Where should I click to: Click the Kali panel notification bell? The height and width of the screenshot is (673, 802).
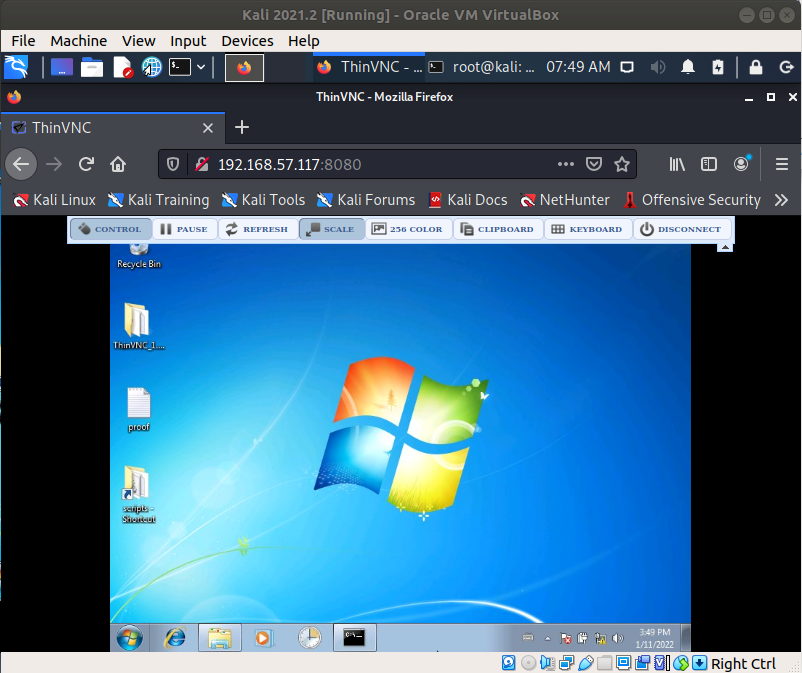click(x=688, y=67)
